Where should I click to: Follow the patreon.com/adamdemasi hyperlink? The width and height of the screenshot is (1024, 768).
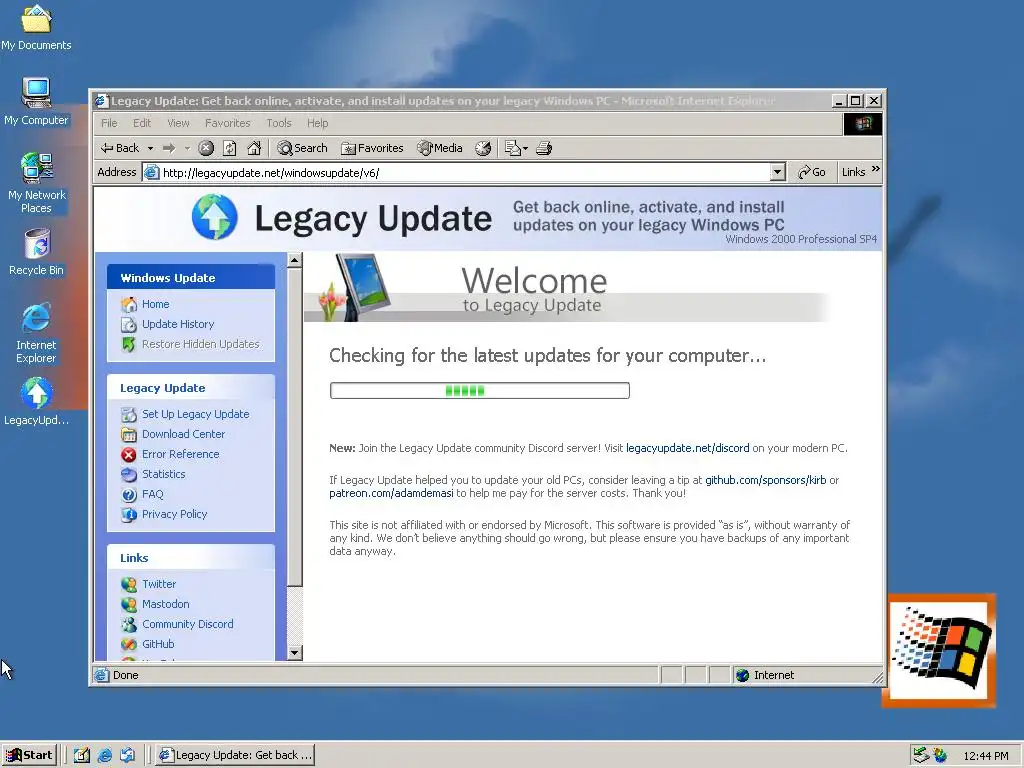pos(391,493)
